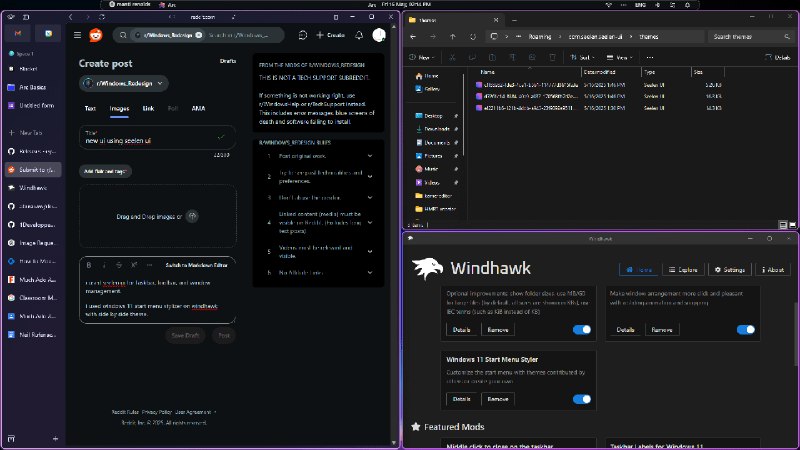Click the Post submit button
The image size is (800, 450).
224,335
